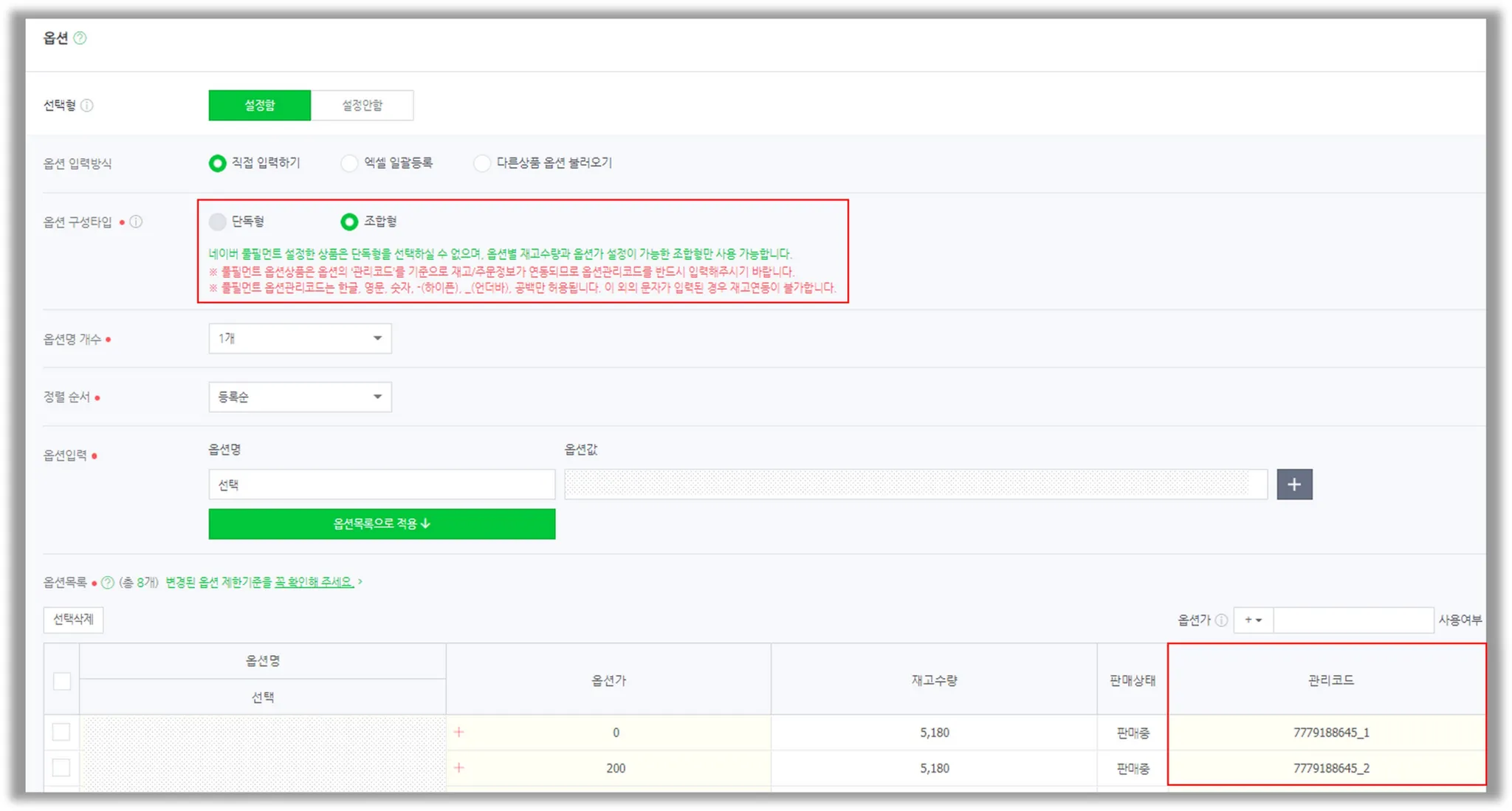Viewport: 1512px width, 811px height.
Task: Click the help icon next to 옵션 title
Action: [80, 38]
